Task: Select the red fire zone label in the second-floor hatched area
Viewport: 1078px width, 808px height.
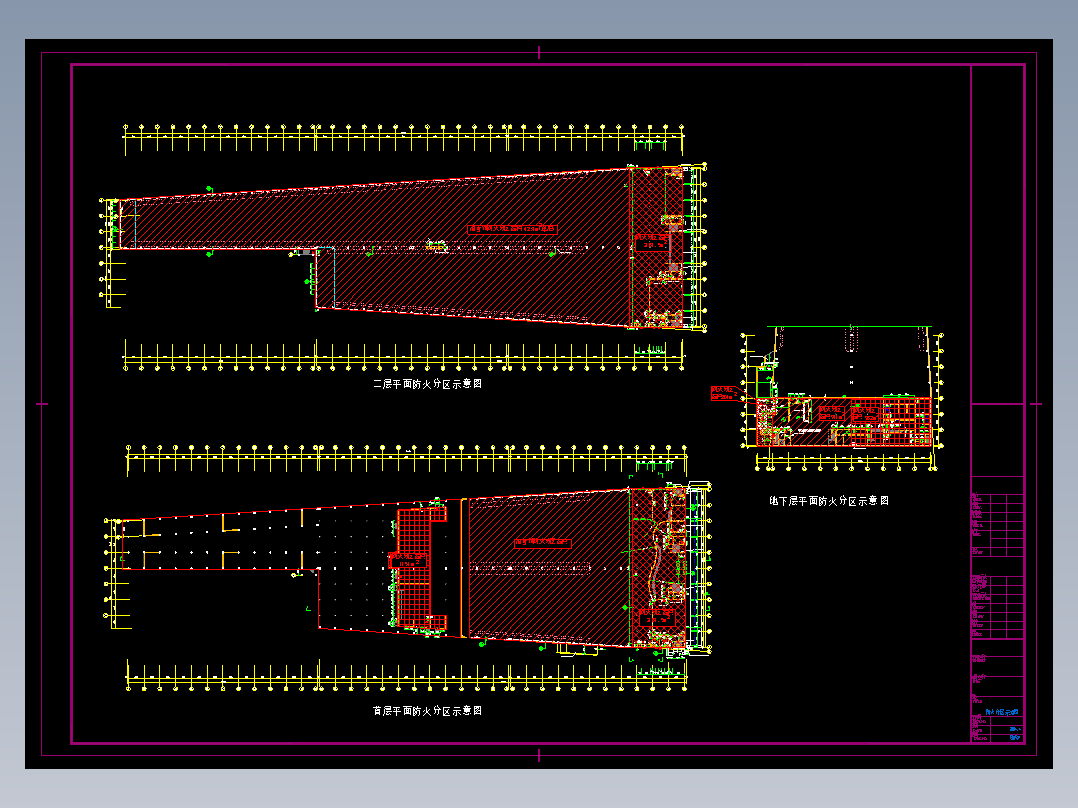Action: click(512, 228)
